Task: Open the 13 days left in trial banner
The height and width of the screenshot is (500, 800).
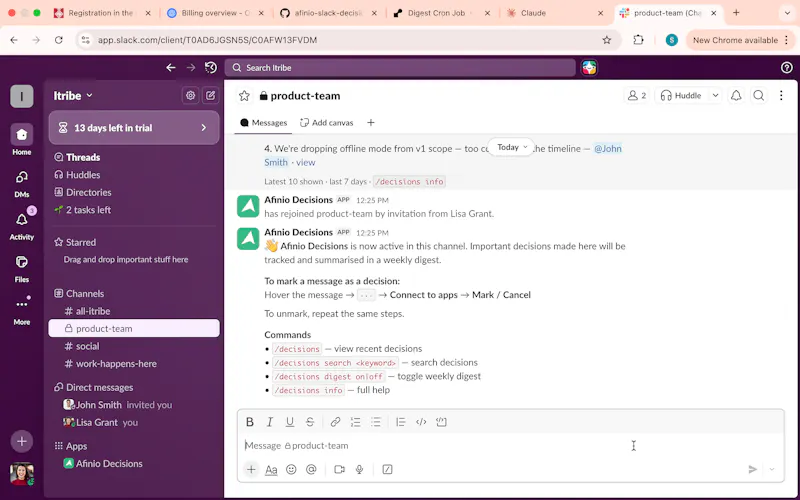Action: 134,128
